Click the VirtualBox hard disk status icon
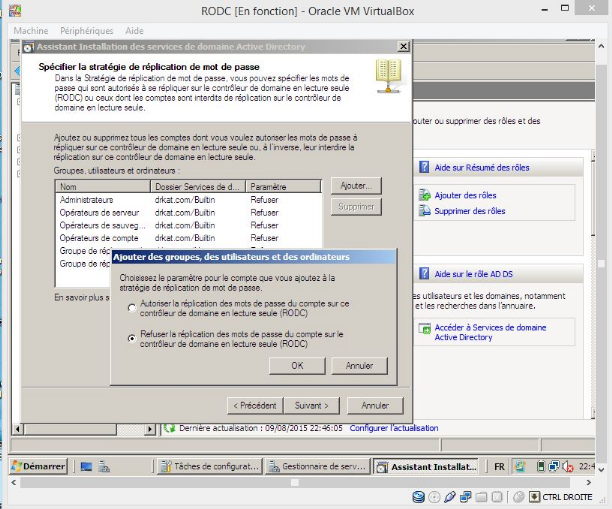The height and width of the screenshot is (509, 612). pos(419,497)
